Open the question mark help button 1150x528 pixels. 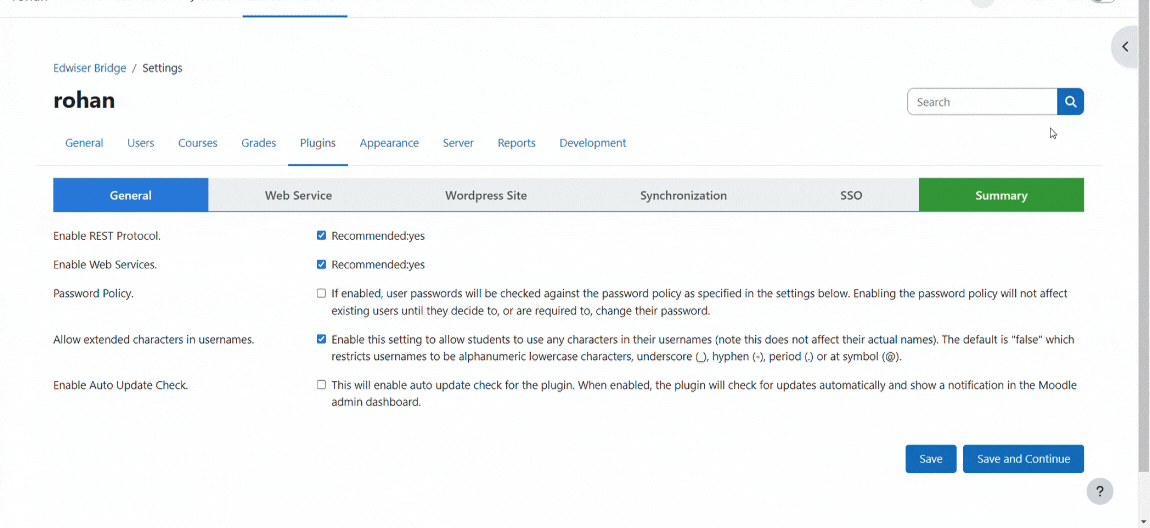pyautogui.click(x=1099, y=491)
